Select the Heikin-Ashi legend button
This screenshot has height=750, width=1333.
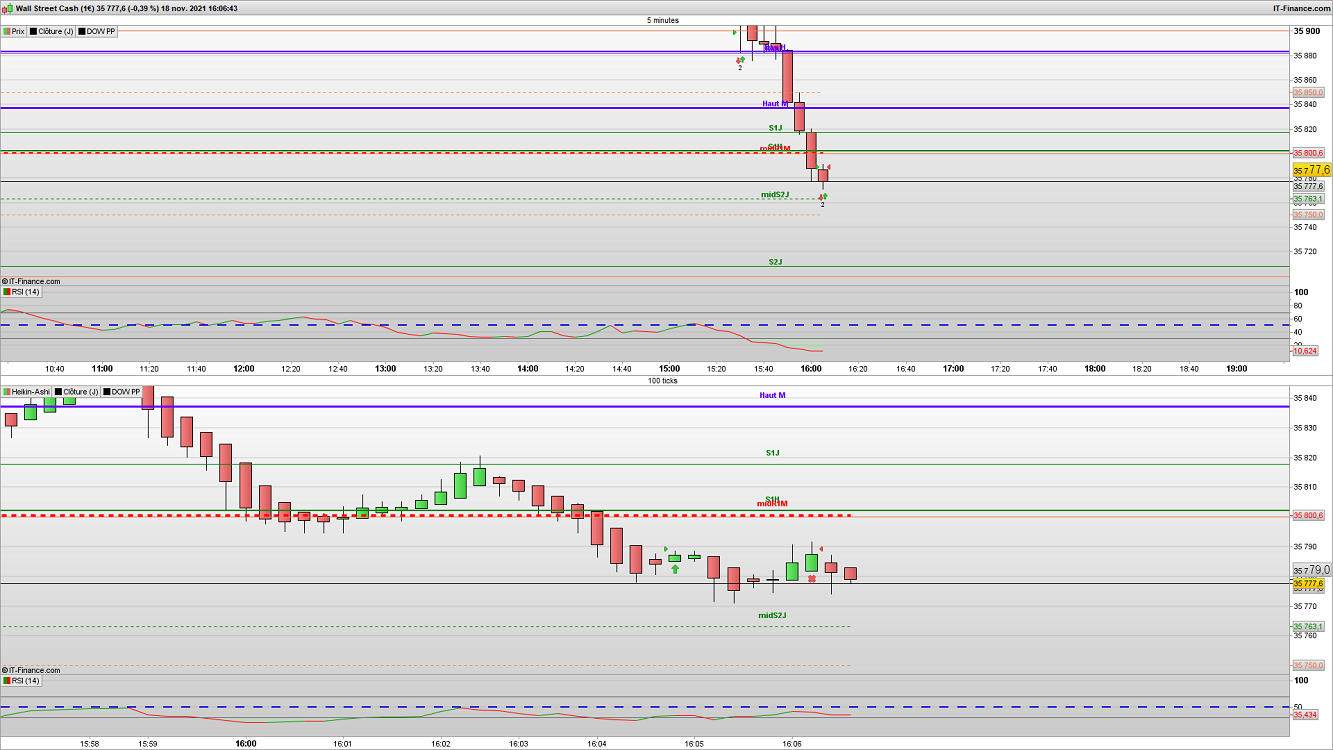coord(27,391)
